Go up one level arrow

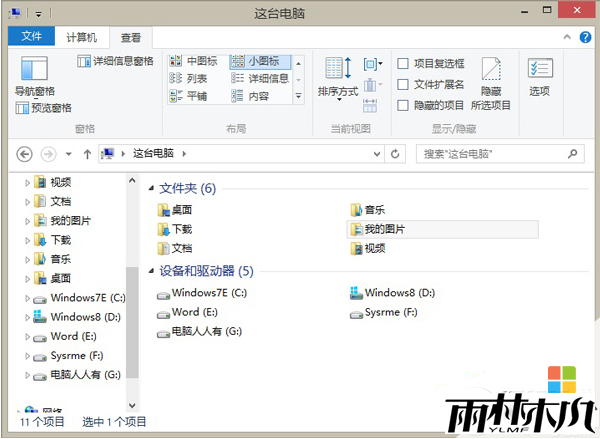click(87, 154)
